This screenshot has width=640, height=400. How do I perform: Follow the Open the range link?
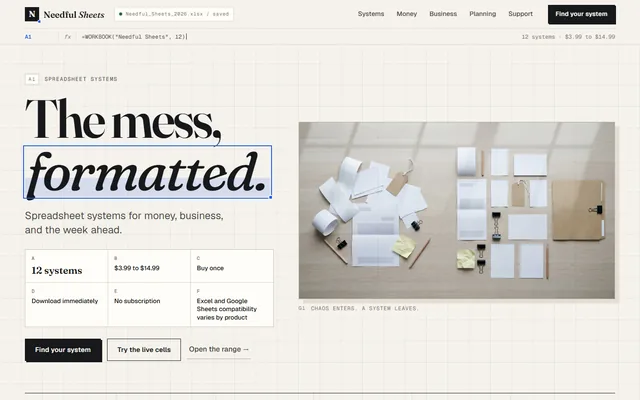pyautogui.click(x=219, y=349)
